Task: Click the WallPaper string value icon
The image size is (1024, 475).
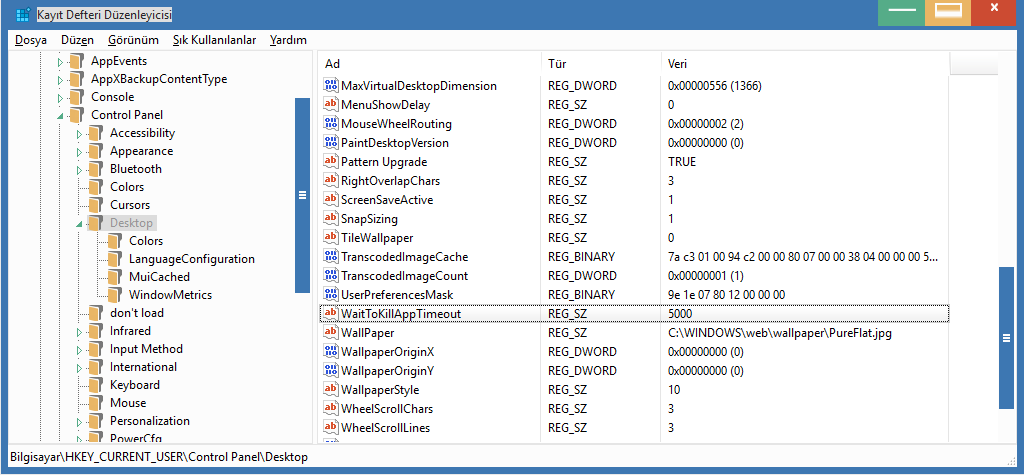Action: [331, 333]
